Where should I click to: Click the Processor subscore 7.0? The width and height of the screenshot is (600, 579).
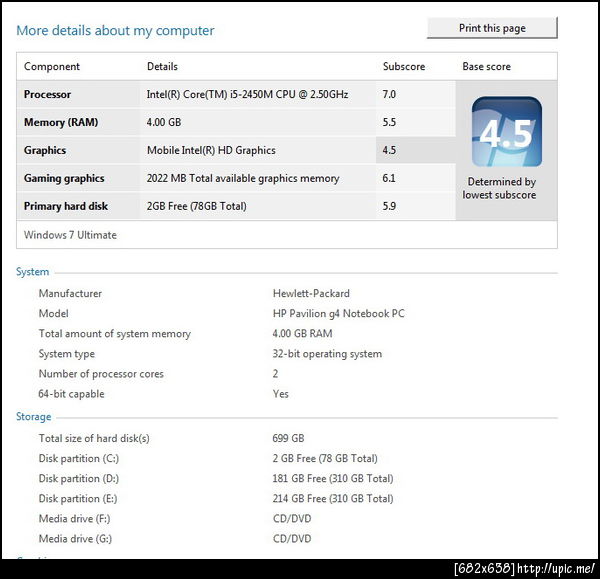pyautogui.click(x=389, y=95)
